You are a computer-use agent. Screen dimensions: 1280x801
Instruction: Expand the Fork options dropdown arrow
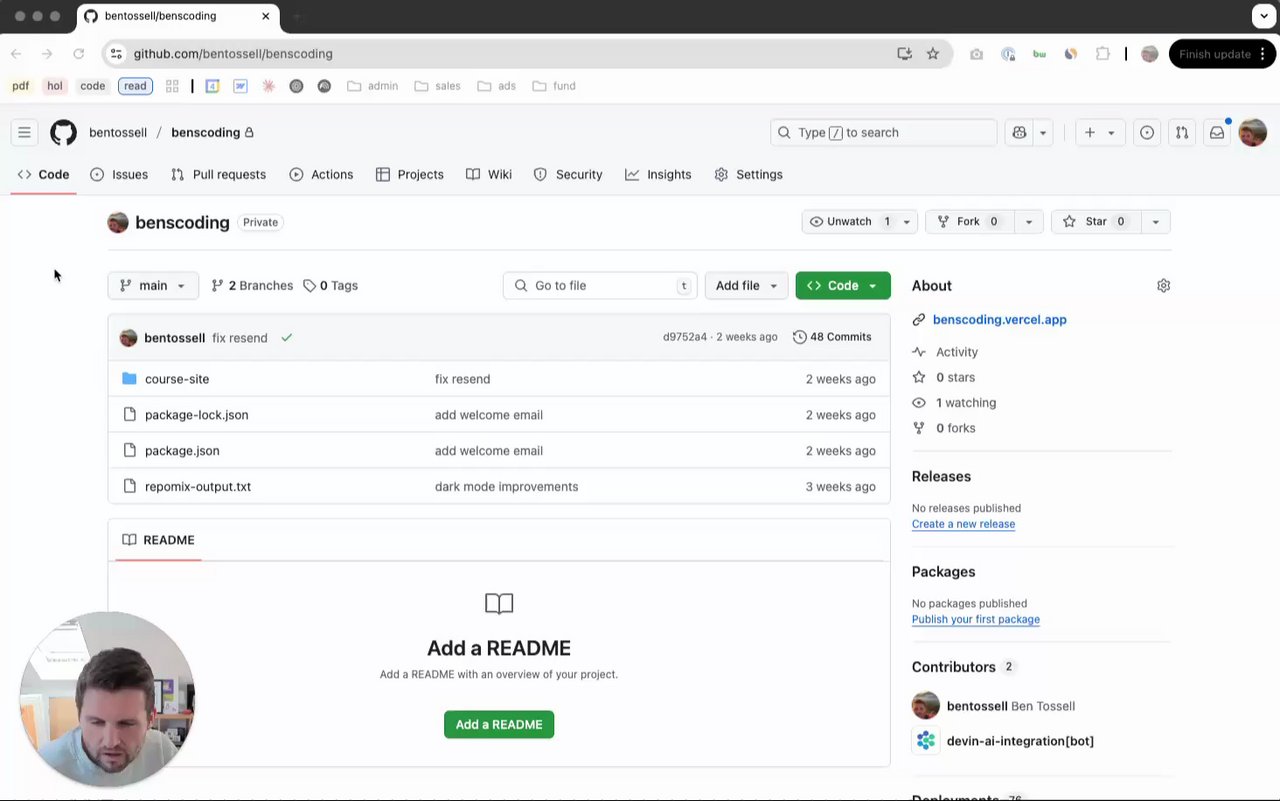pos(1029,221)
